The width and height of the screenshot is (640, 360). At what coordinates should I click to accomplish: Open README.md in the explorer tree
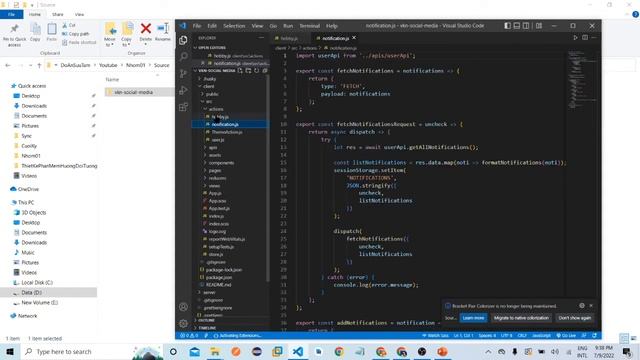(x=218, y=285)
